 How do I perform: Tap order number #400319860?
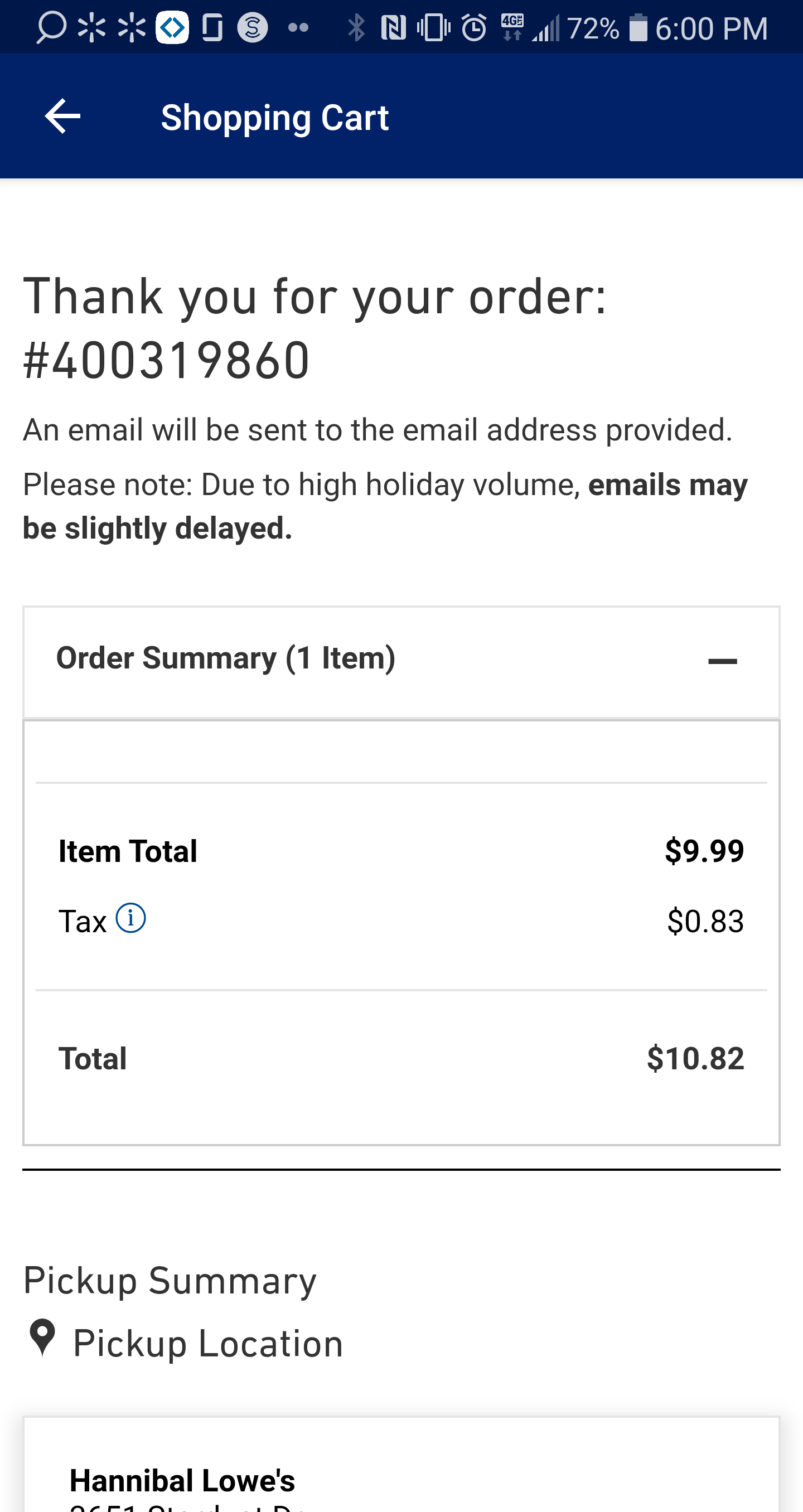[x=167, y=360]
